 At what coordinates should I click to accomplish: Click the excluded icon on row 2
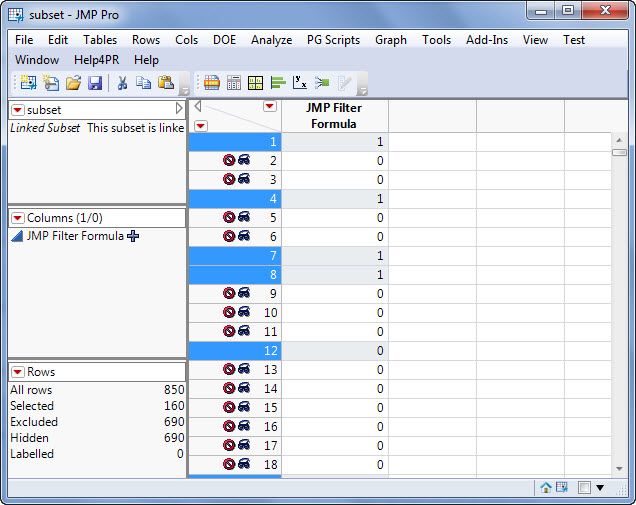pyautogui.click(x=229, y=161)
